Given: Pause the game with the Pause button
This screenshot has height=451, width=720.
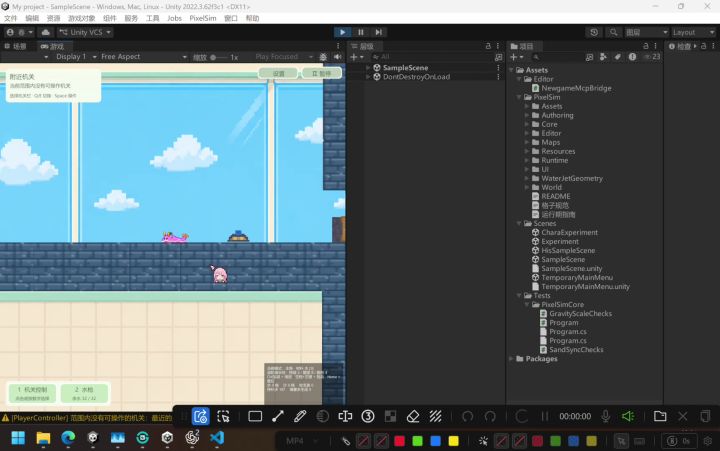Looking at the screenshot, I should (x=361, y=32).
